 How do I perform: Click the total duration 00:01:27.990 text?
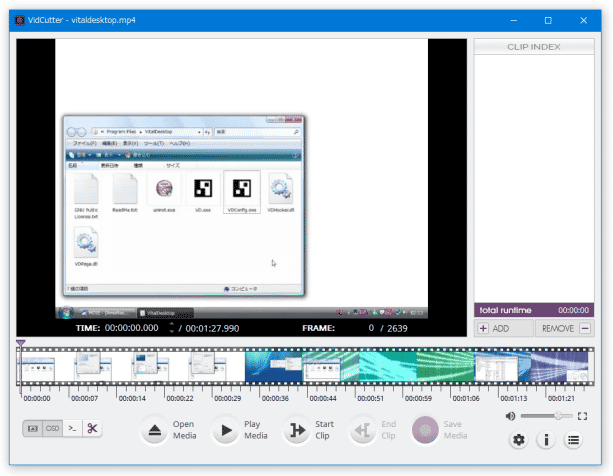point(212,328)
